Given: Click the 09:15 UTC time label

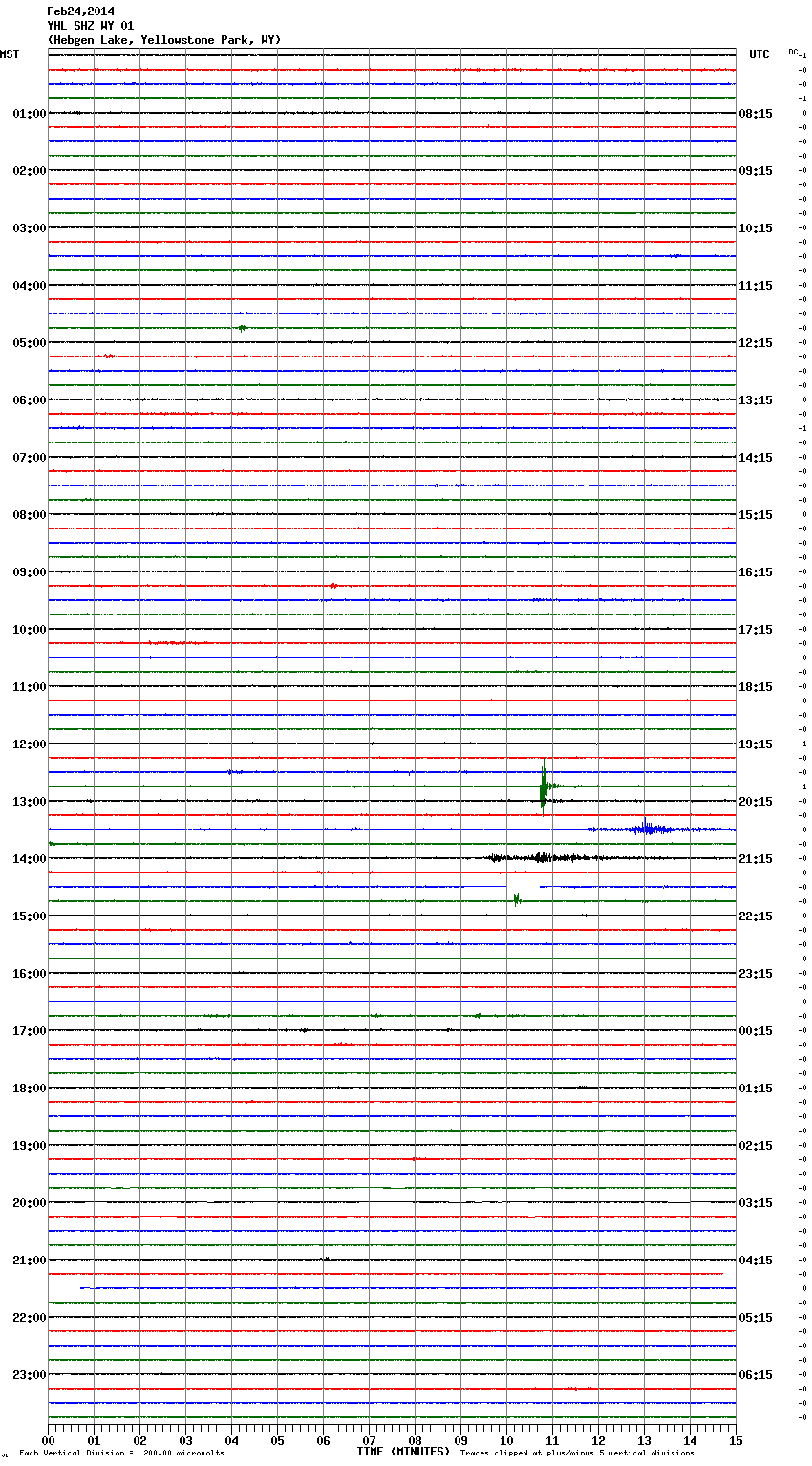Looking at the screenshot, I should [x=756, y=171].
